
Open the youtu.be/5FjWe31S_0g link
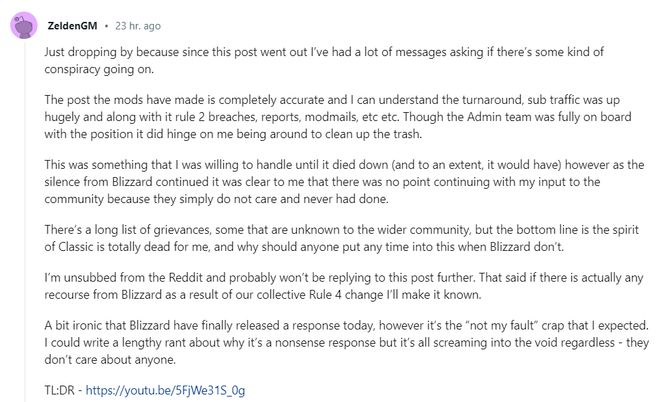point(165,390)
